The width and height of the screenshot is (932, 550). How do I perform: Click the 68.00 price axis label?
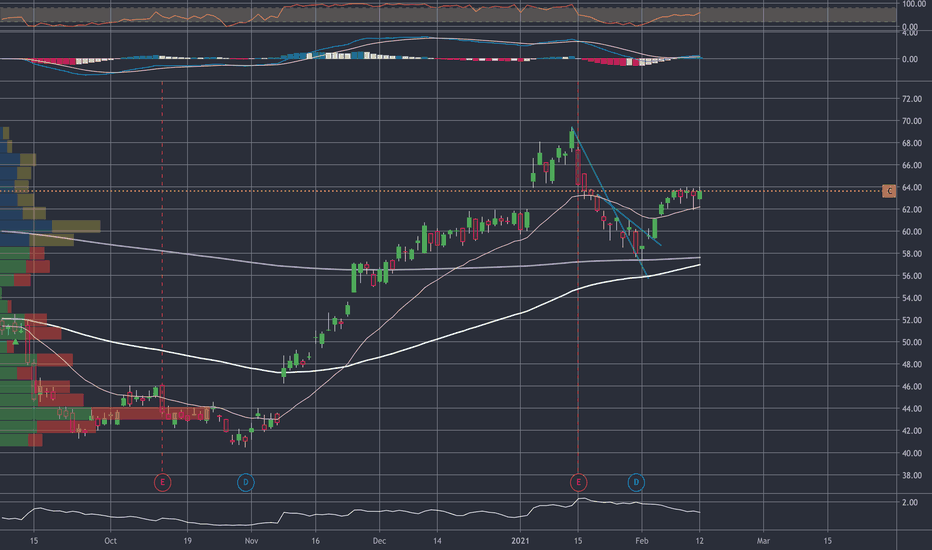pos(912,143)
